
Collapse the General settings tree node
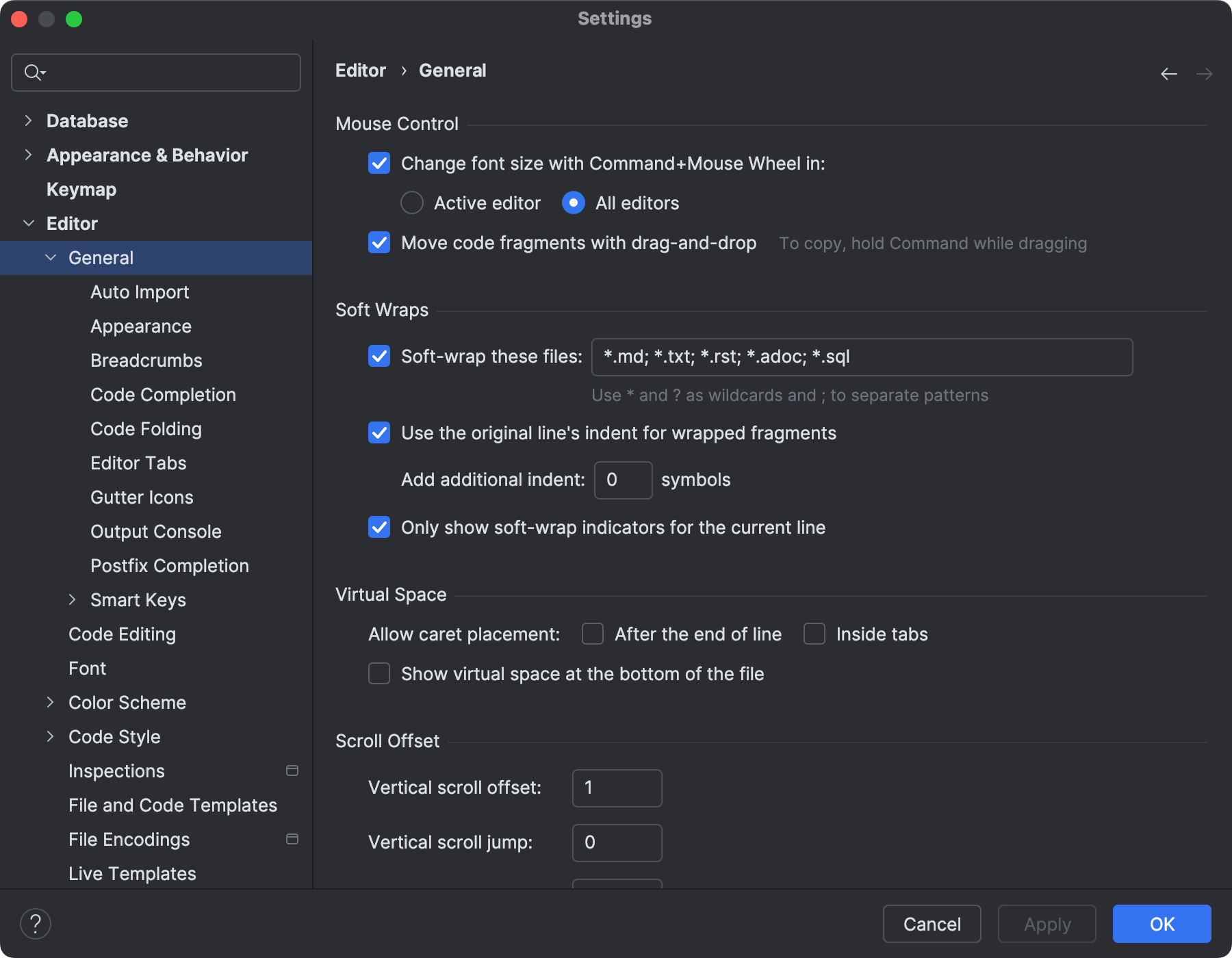point(51,257)
